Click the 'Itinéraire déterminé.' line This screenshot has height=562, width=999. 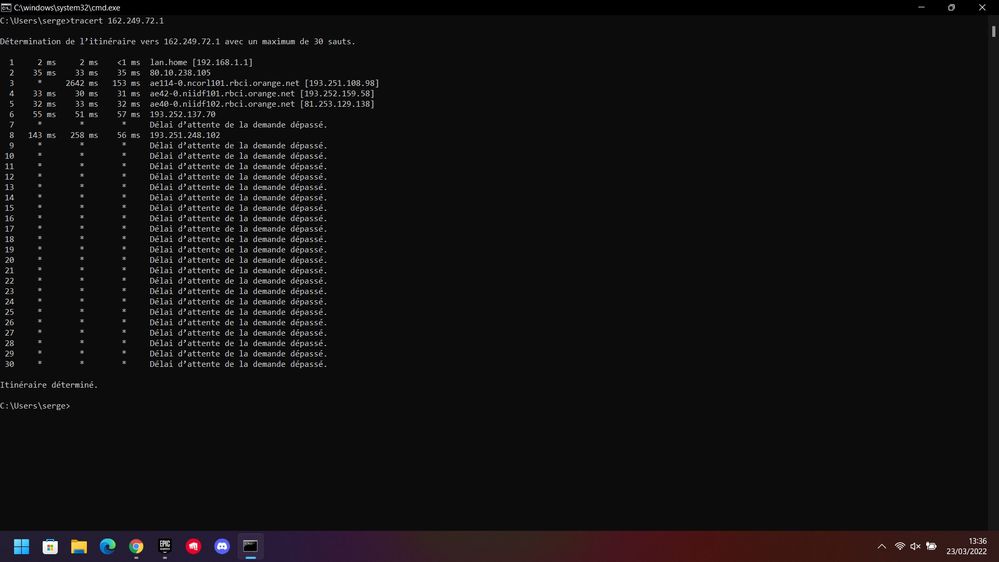(x=49, y=385)
